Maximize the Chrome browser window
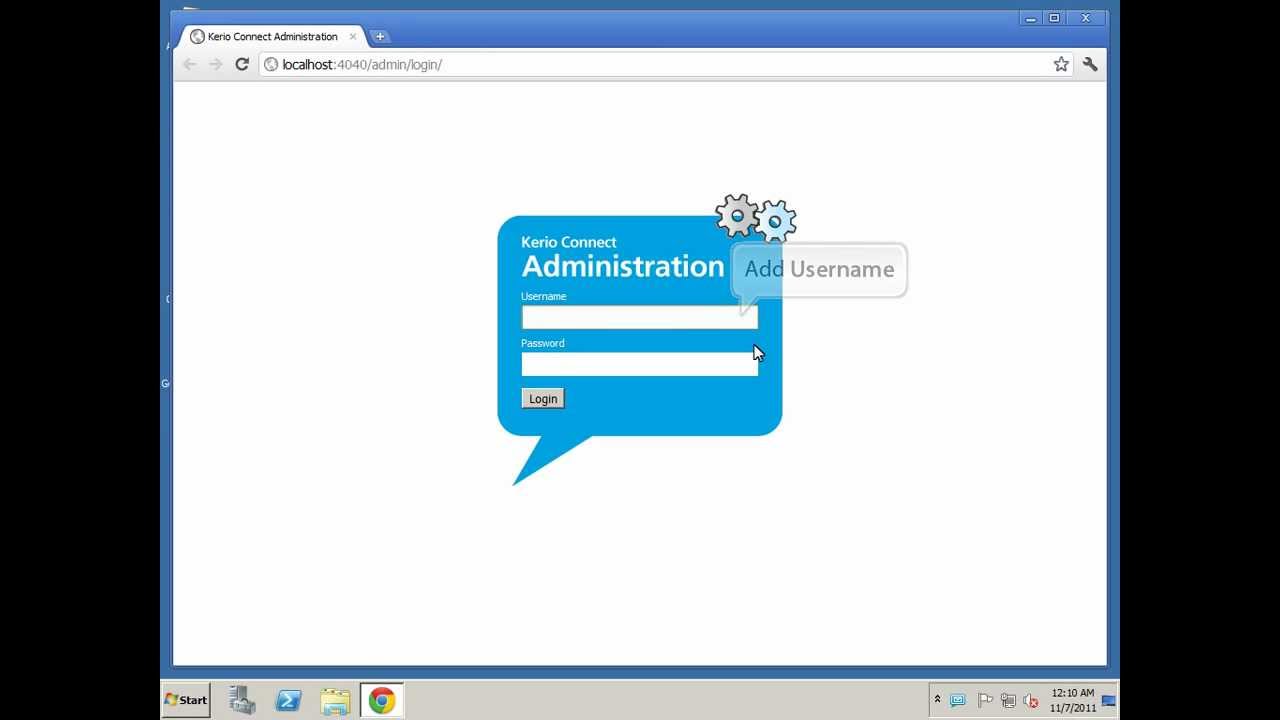 [1054, 18]
